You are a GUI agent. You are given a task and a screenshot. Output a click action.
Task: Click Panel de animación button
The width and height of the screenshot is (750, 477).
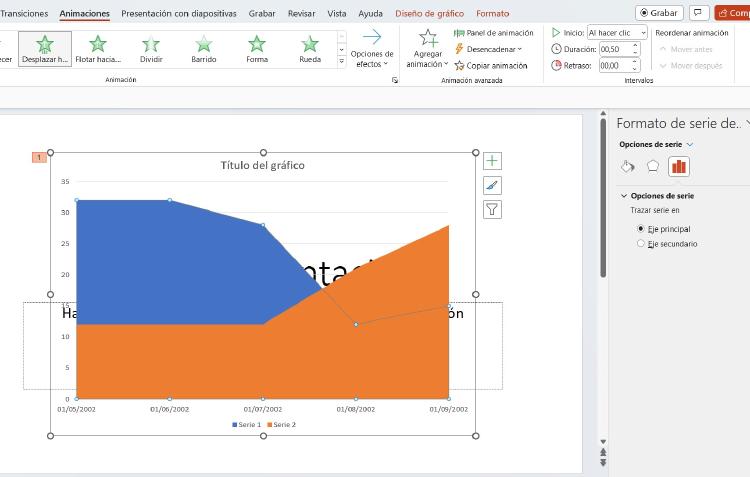493,33
